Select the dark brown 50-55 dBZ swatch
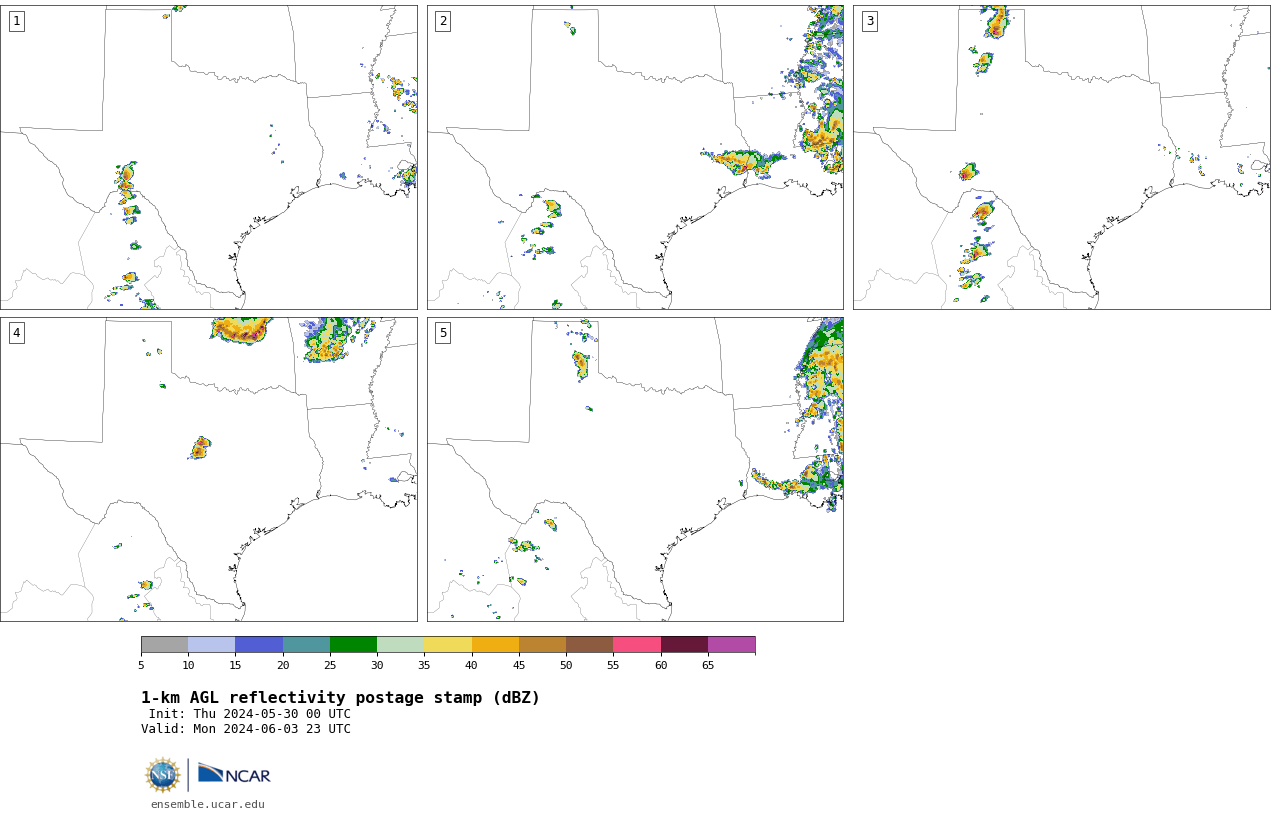This screenshot has width=1280, height=815. coord(589,645)
